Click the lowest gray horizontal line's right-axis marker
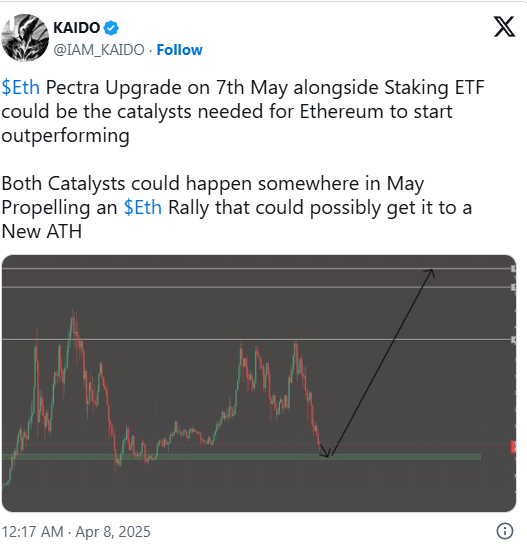Viewport: 527px width, 545px height. tap(513, 340)
